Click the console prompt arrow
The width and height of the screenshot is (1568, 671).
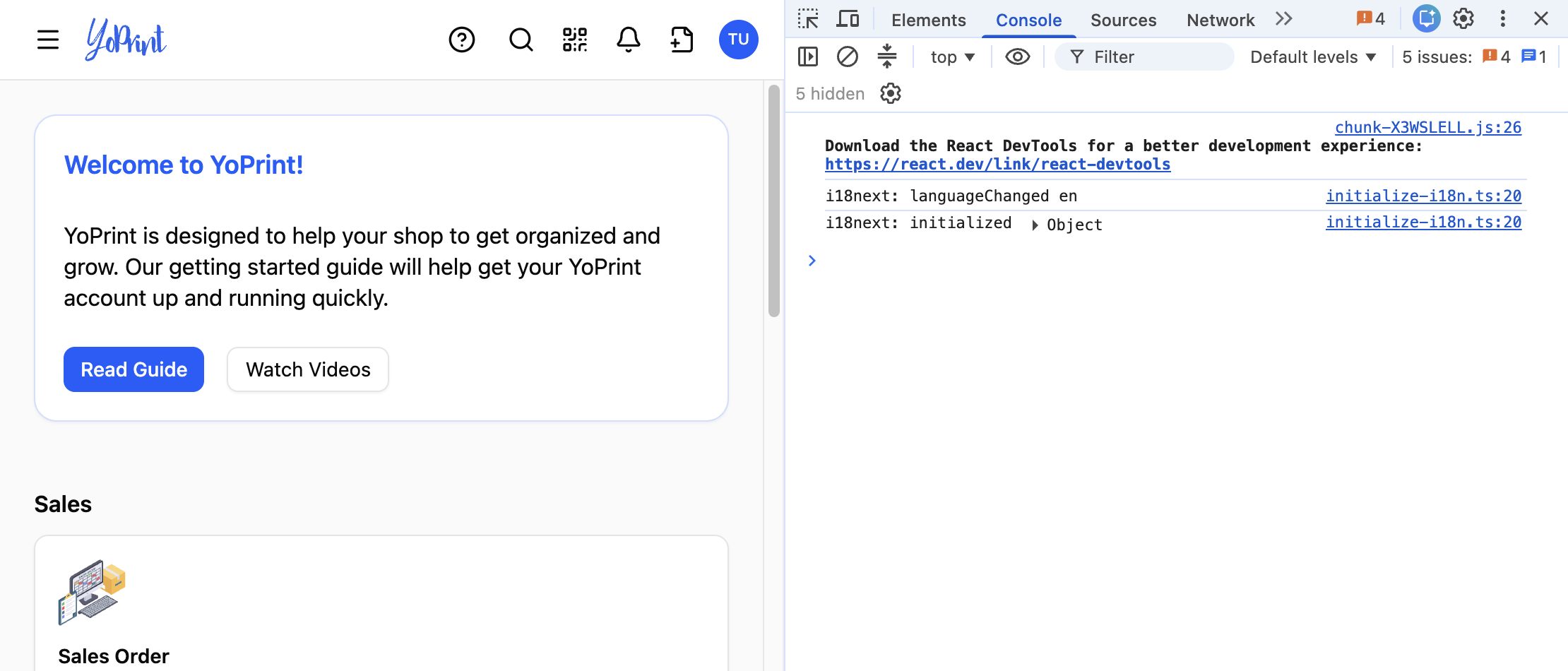tap(812, 261)
